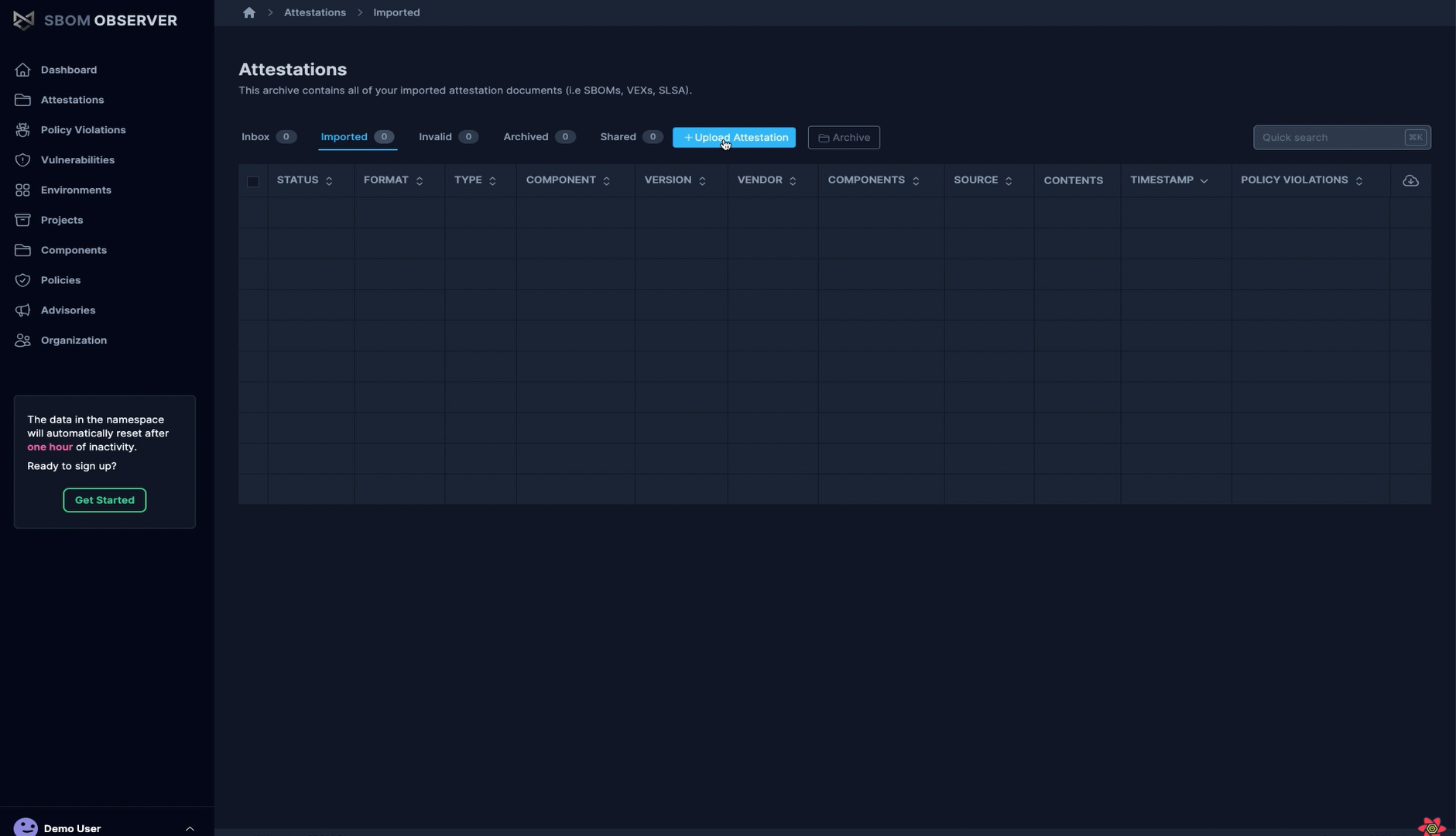Click the Dashboard home icon in sidebar
1456x836 pixels.
click(22, 70)
